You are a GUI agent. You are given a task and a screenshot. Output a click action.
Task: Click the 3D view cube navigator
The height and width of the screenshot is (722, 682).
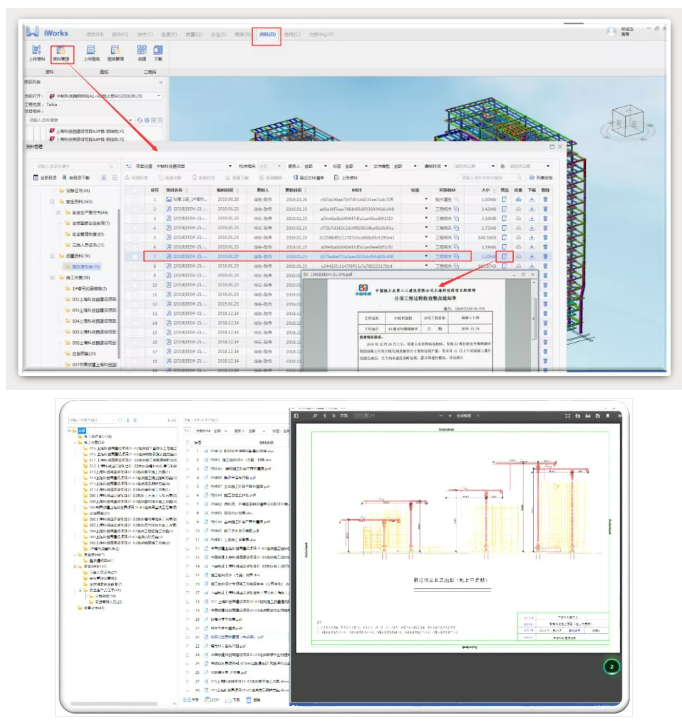(627, 122)
